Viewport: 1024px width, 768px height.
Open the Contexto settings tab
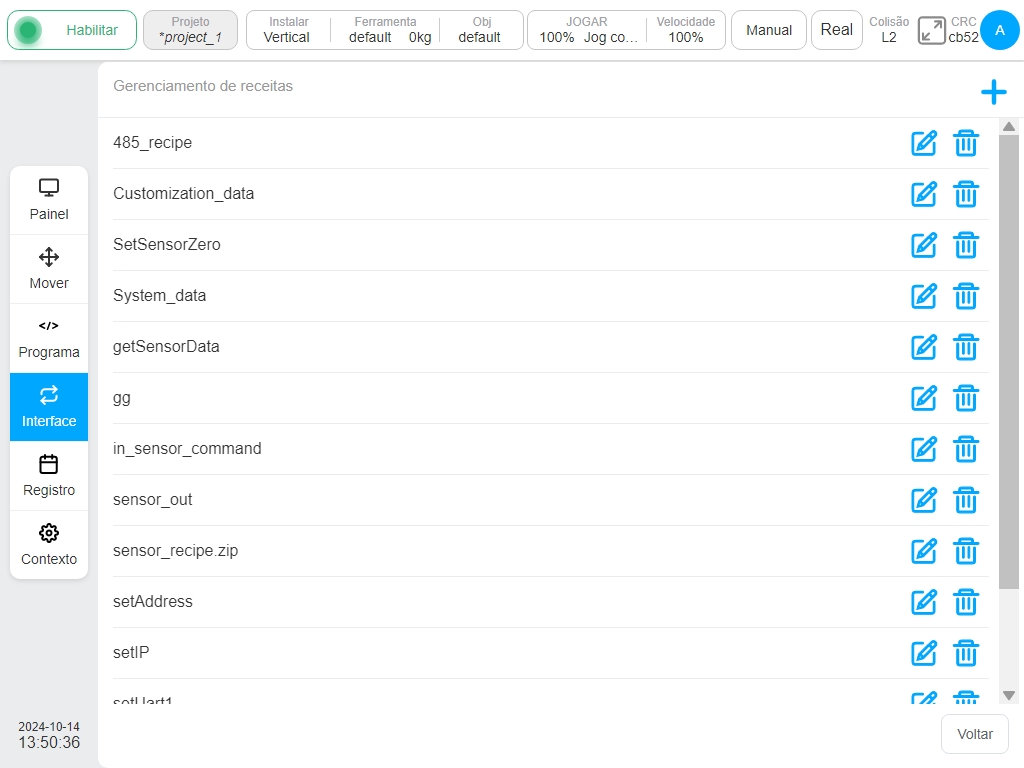coord(49,545)
